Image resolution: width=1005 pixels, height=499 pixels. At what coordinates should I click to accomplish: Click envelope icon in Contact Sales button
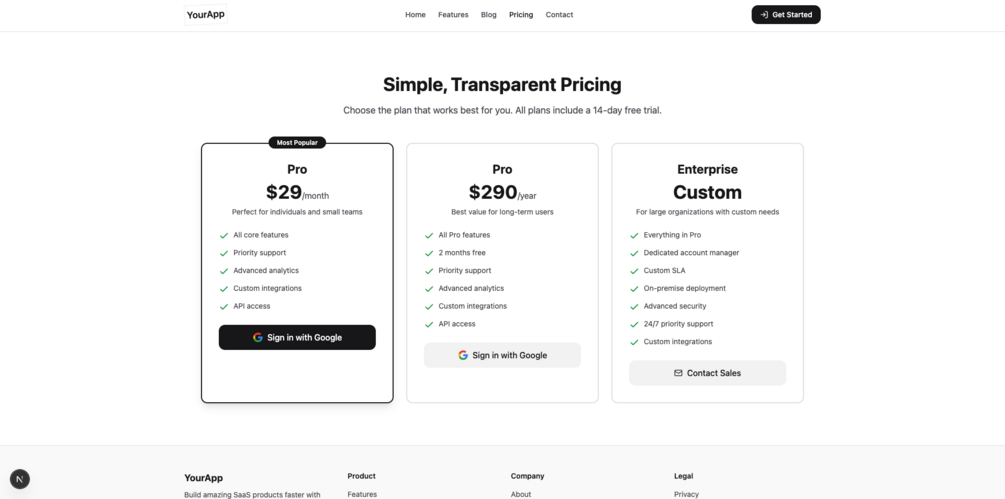[678, 373]
